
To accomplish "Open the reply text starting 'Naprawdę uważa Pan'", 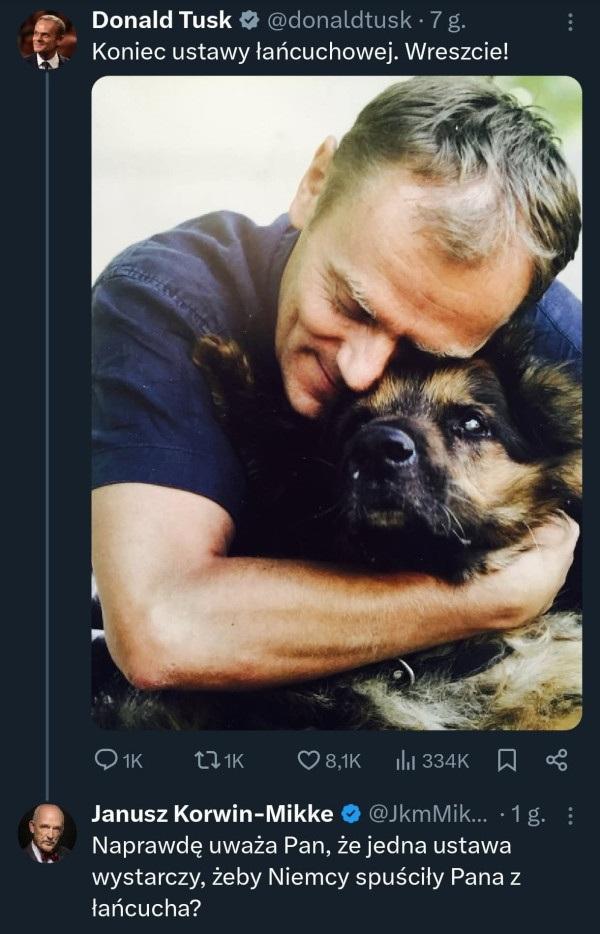I will (x=300, y=875).
